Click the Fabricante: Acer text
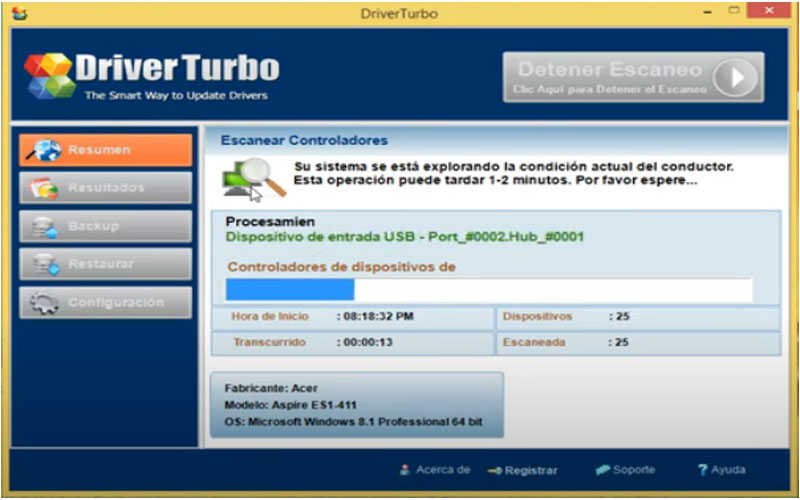 (271, 388)
